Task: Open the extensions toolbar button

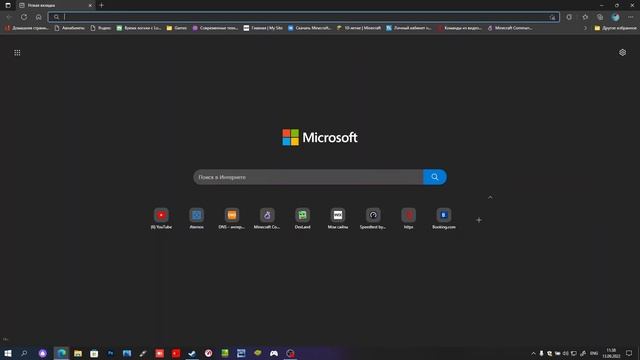Action: tap(569, 17)
